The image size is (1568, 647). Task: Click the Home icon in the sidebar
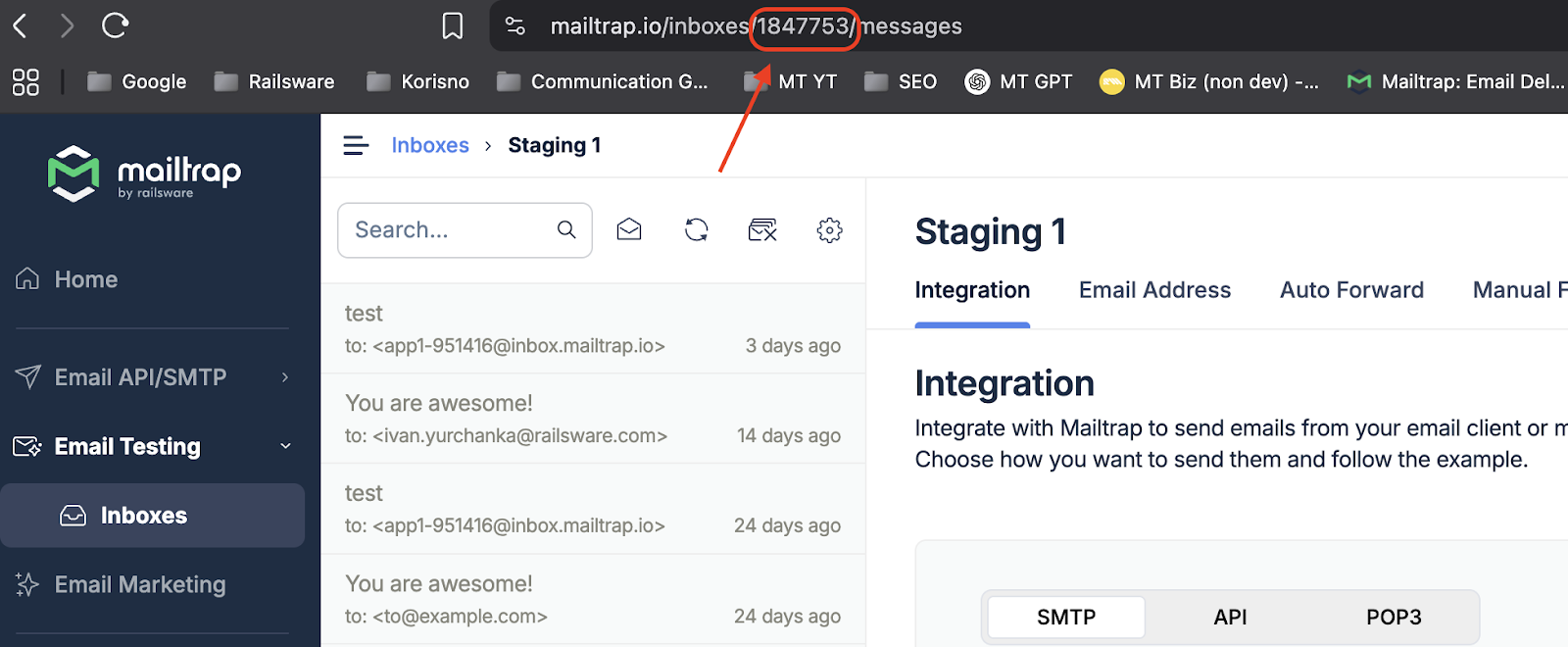pyautogui.click(x=27, y=279)
